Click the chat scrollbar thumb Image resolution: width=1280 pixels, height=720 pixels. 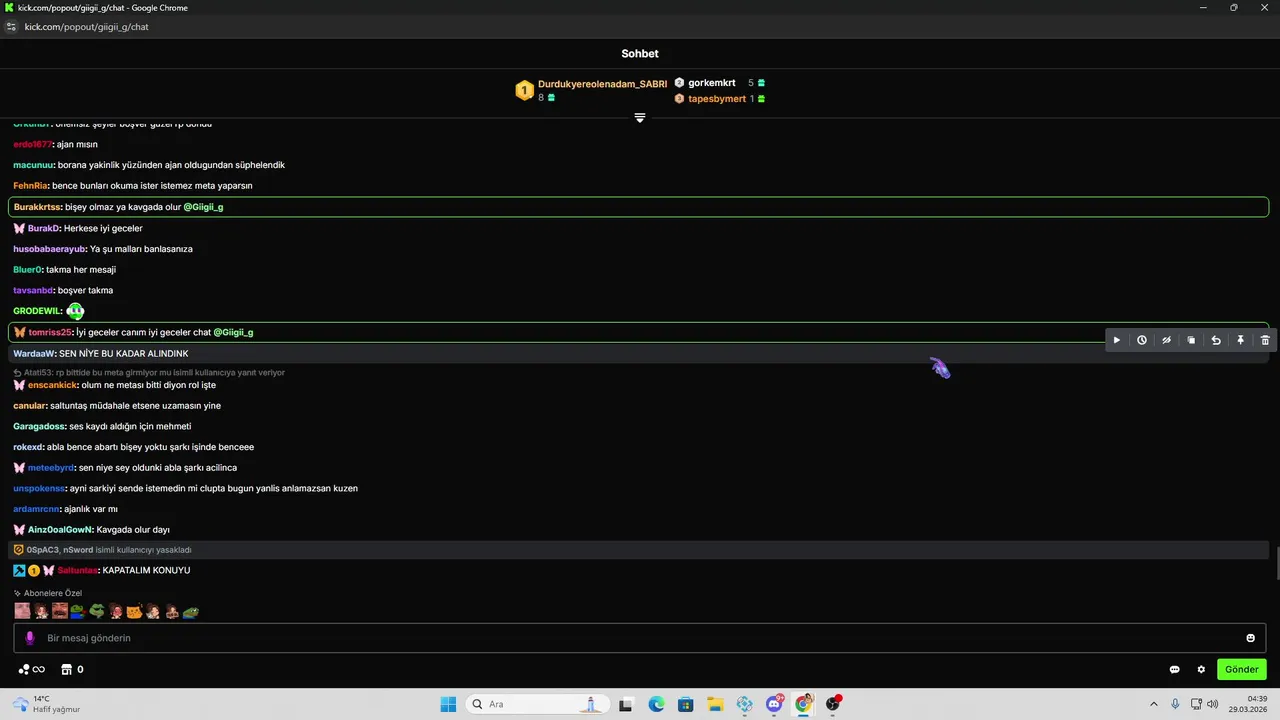tap(1276, 563)
